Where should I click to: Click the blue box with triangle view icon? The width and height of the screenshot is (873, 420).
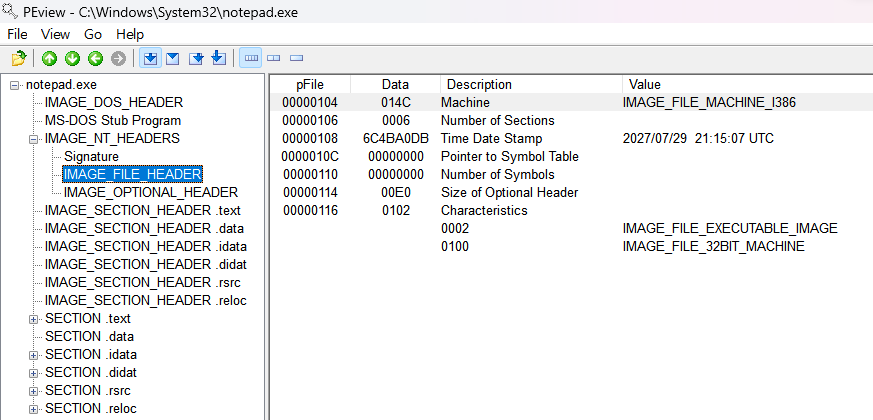click(173, 58)
